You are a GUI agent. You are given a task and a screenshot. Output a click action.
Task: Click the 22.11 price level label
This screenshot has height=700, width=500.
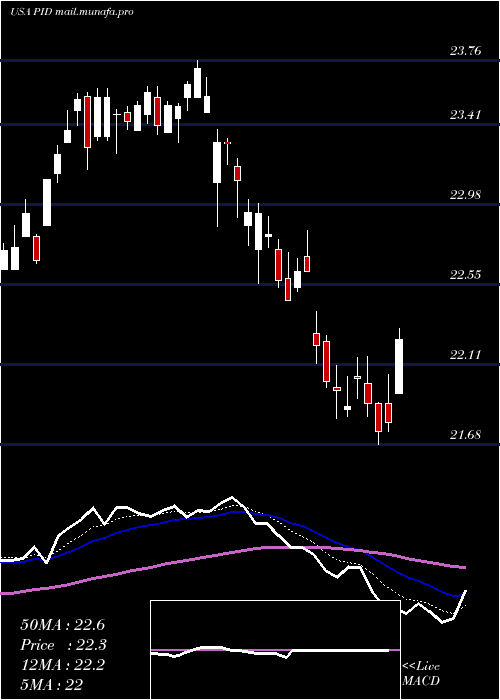click(x=465, y=355)
